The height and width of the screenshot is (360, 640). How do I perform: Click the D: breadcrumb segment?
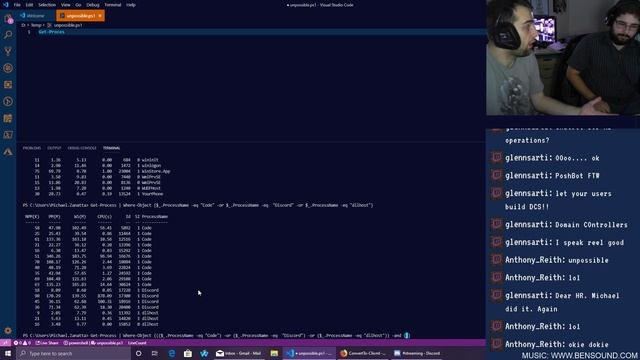pyautogui.click(x=24, y=25)
